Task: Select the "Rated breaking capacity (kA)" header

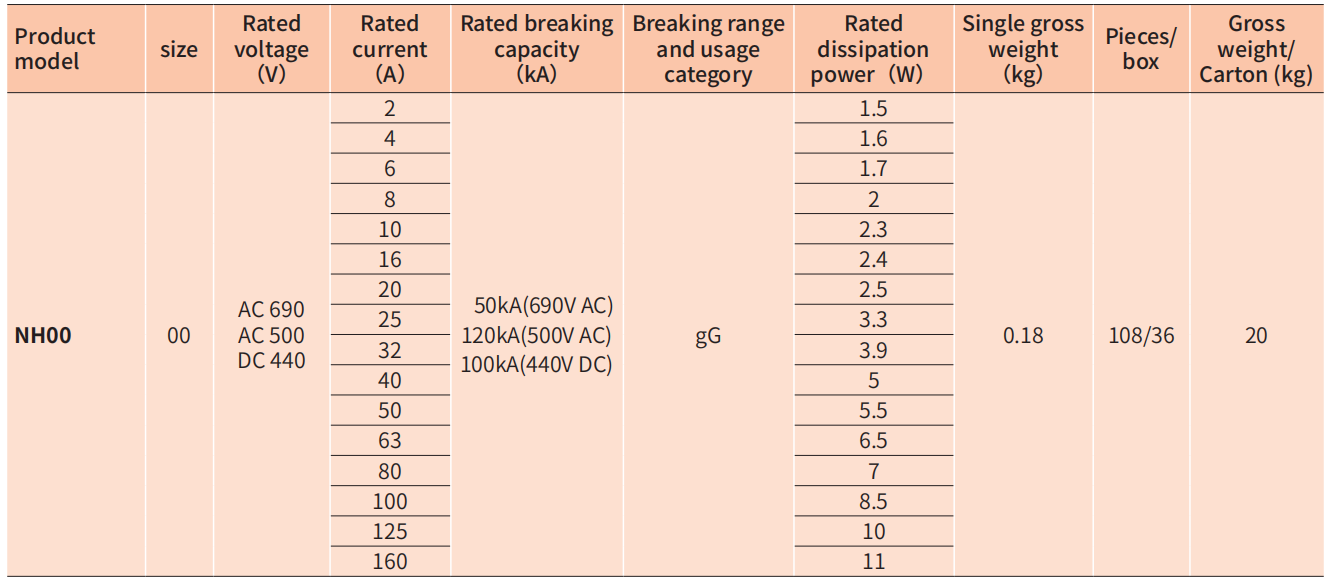Action: [537, 49]
